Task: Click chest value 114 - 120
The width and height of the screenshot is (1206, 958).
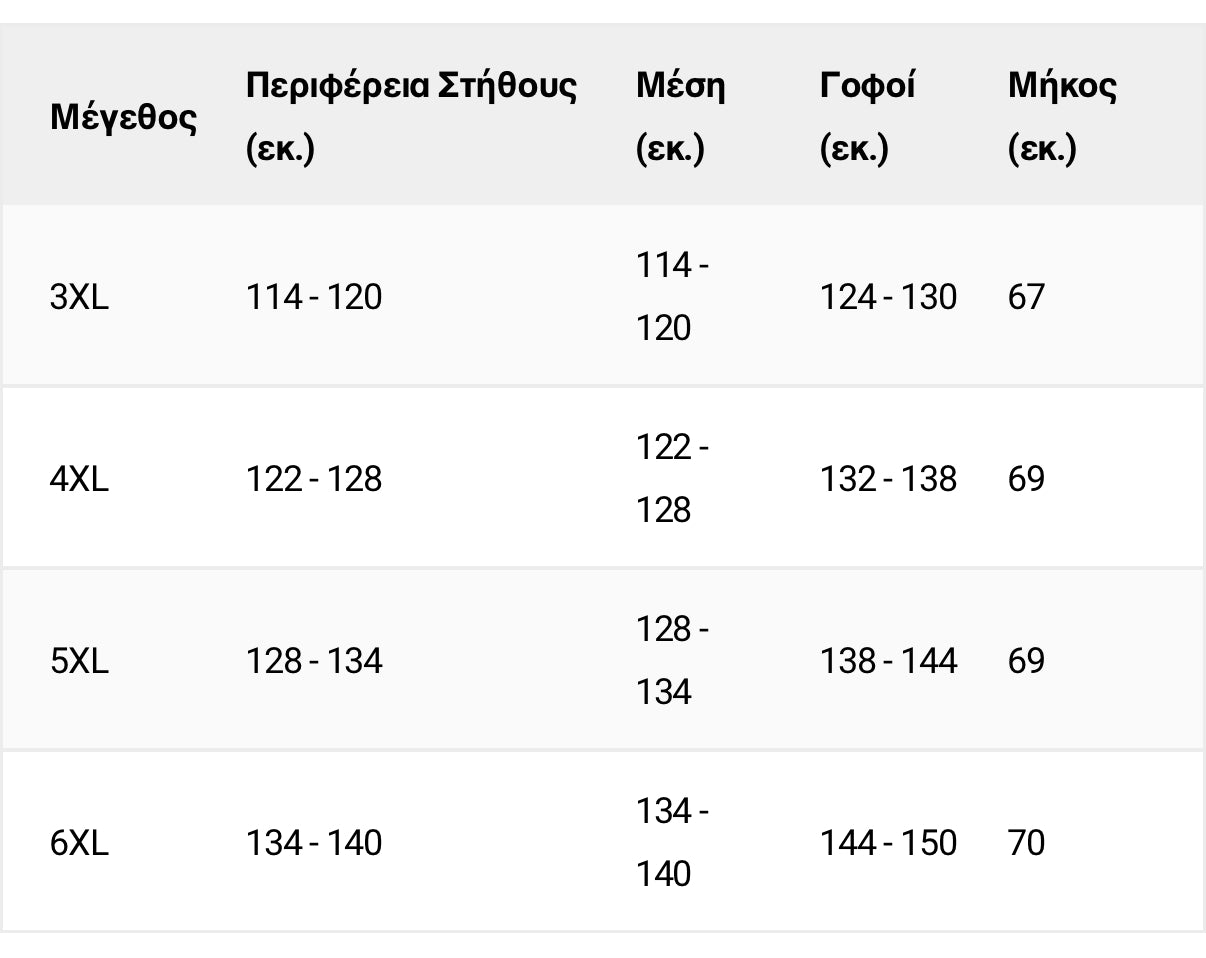Action: (x=314, y=297)
